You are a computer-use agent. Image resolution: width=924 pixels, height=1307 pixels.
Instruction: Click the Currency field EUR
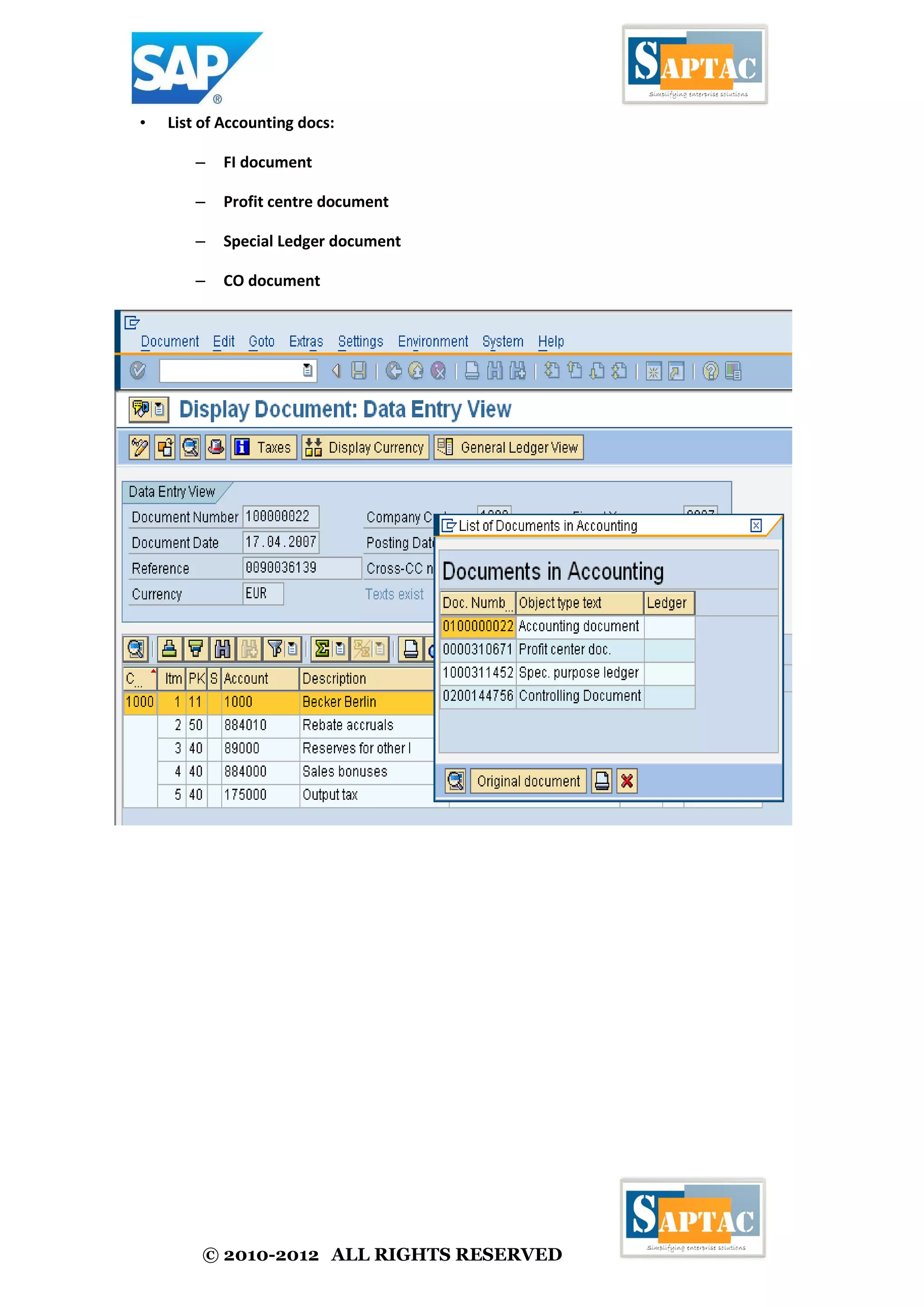click(263, 594)
